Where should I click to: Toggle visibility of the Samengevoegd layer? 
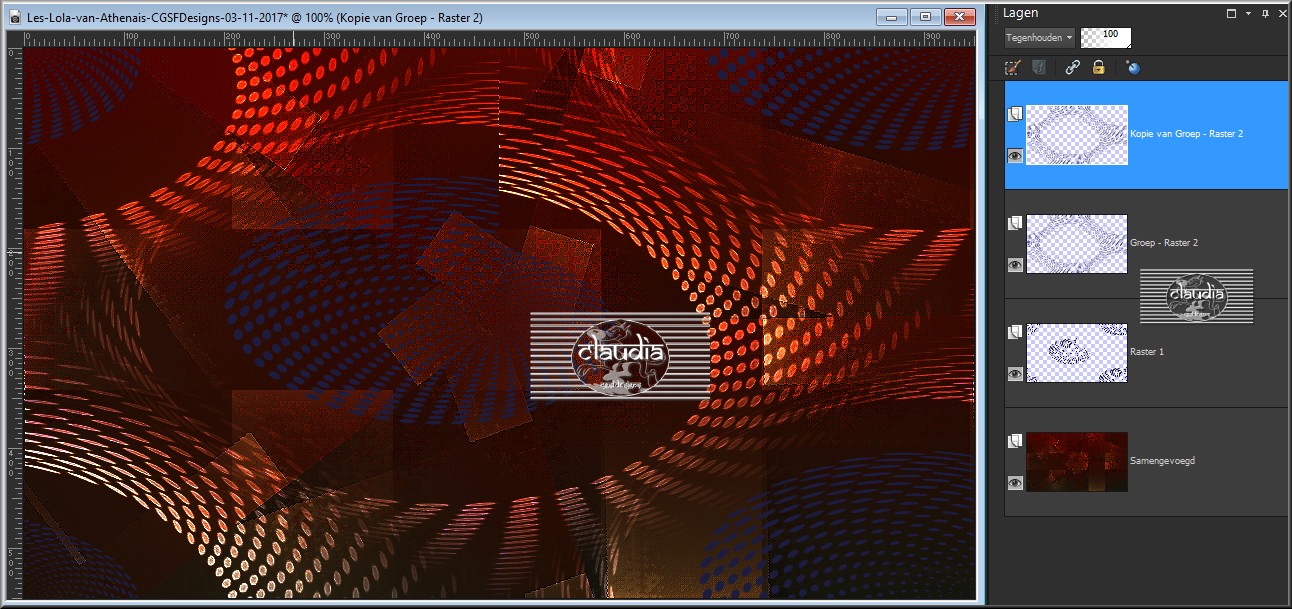(x=1015, y=483)
